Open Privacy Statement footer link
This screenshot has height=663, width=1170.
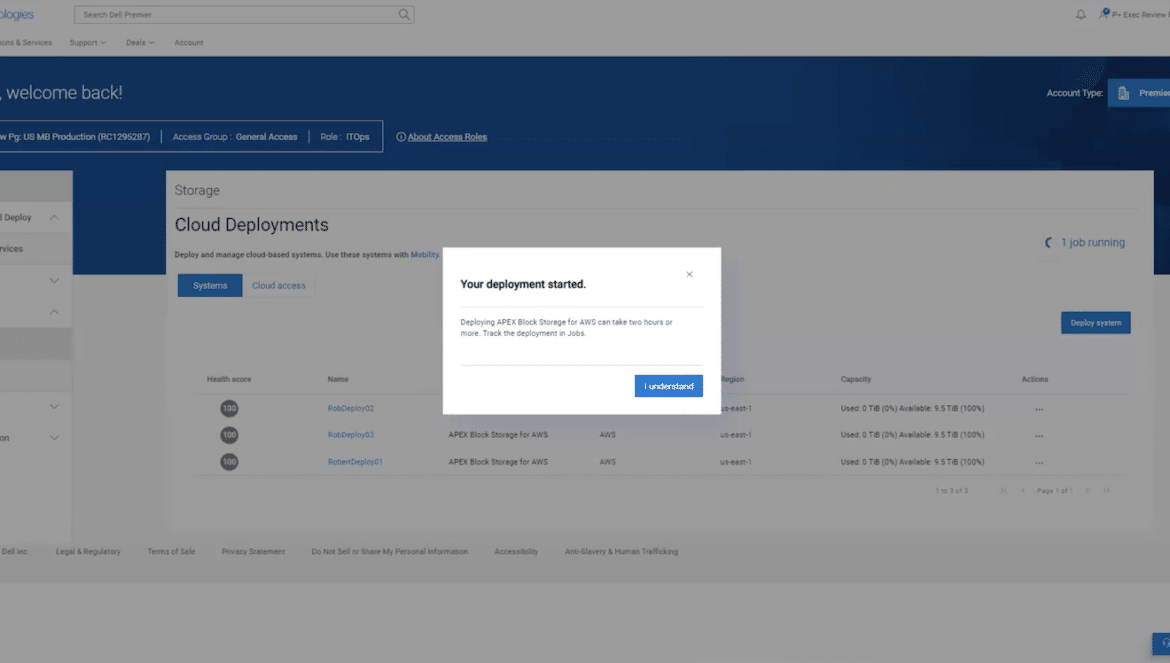[253, 552]
